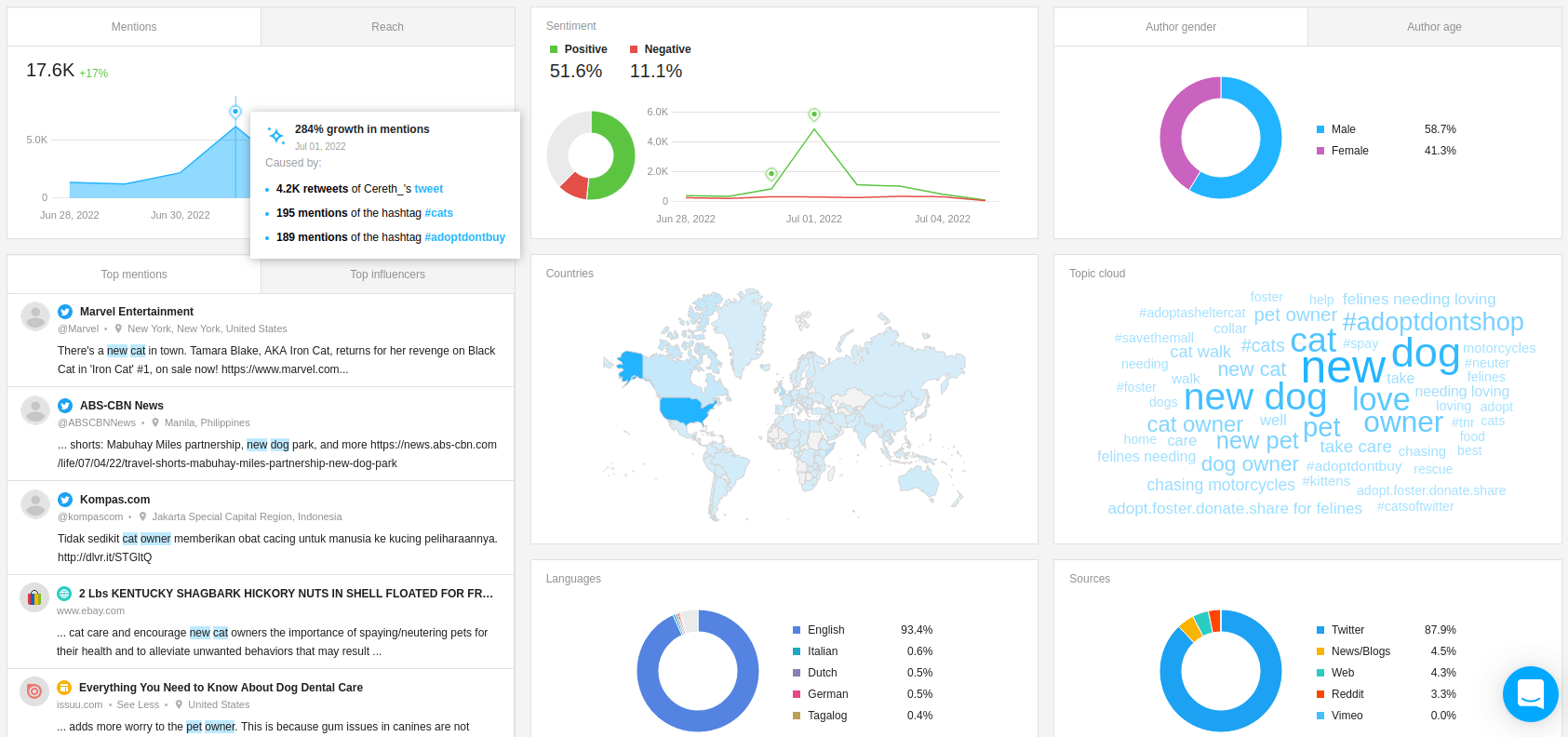Open the #cats hashtag link
Screen dimensions: 1568x737
tap(439, 213)
